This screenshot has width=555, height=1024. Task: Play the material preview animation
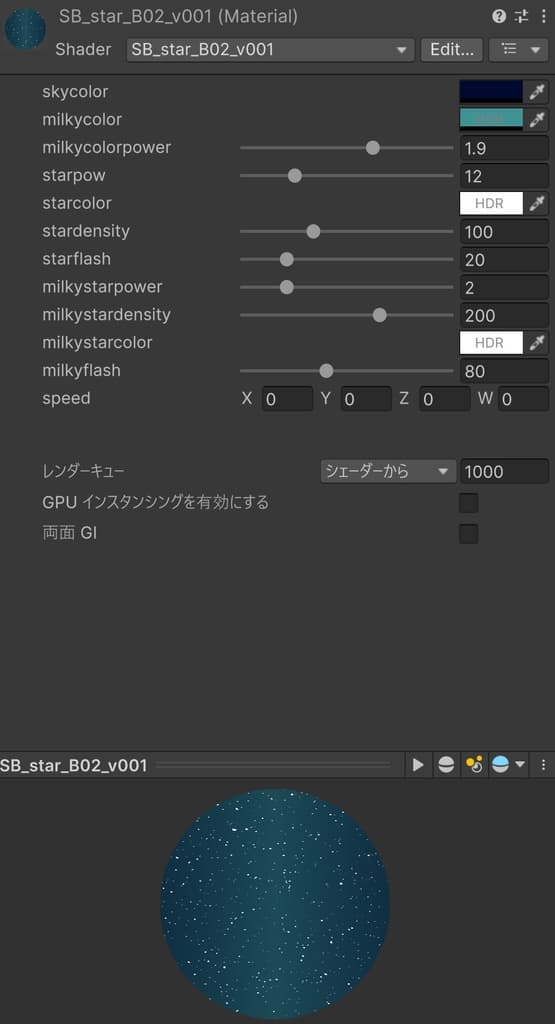point(418,764)
